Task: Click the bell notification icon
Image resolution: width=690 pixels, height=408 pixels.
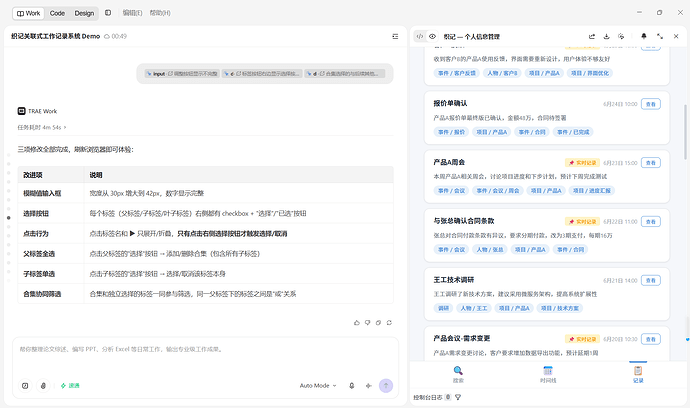Action: 644,36
